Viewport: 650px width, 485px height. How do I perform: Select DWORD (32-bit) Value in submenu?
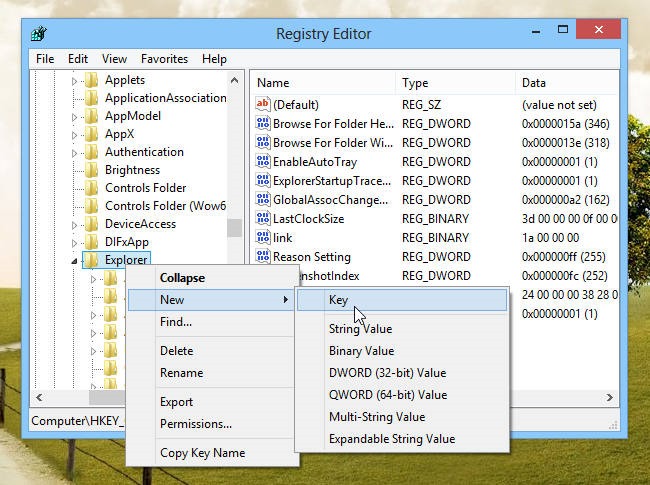tap(402, 373)
